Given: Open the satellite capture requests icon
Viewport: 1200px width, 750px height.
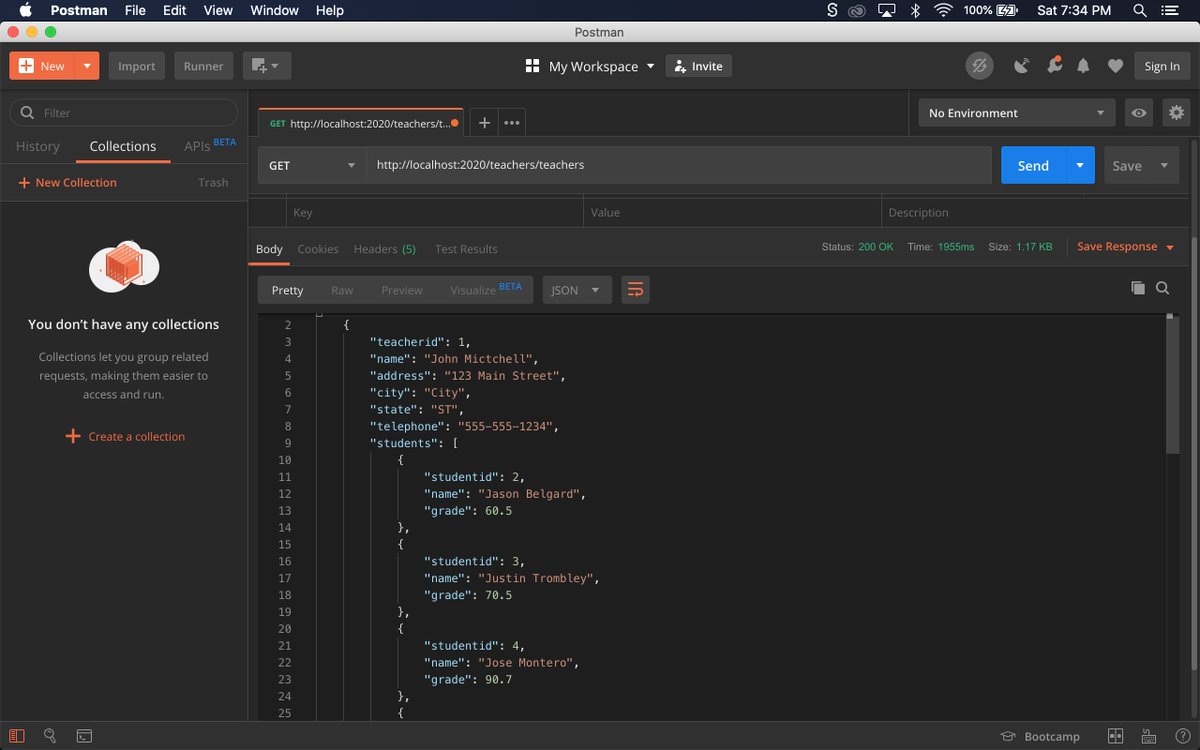Looking at the screenshot, I should [x=1021, y=66].
